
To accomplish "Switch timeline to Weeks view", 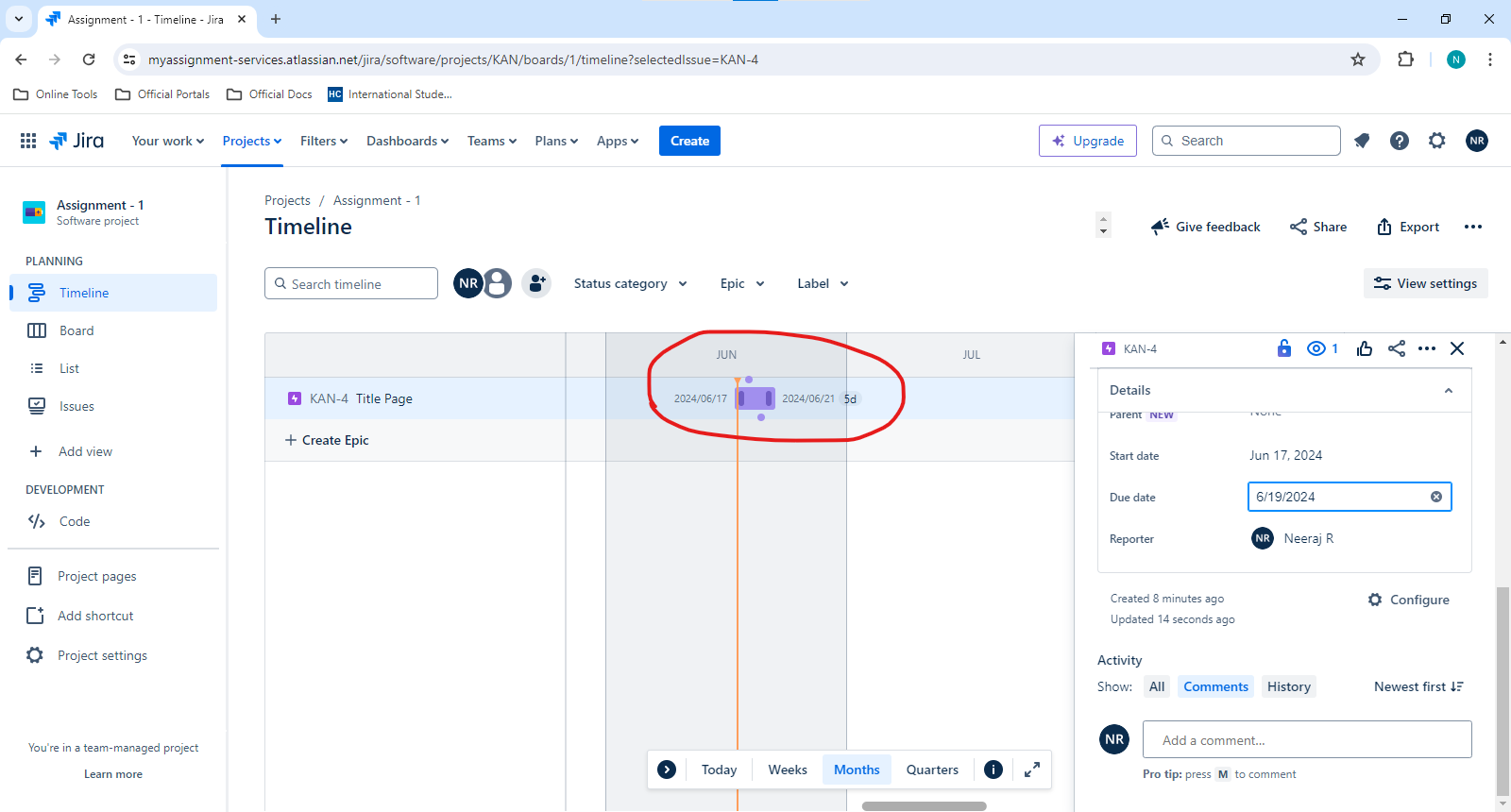I will (x=788, y=770).
